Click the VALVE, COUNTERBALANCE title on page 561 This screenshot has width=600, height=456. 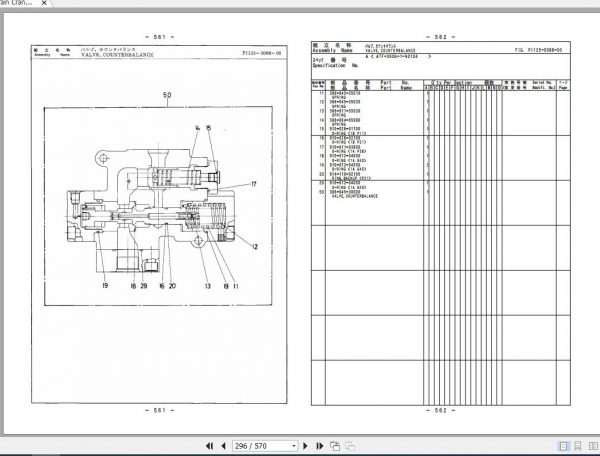point(117,55)
